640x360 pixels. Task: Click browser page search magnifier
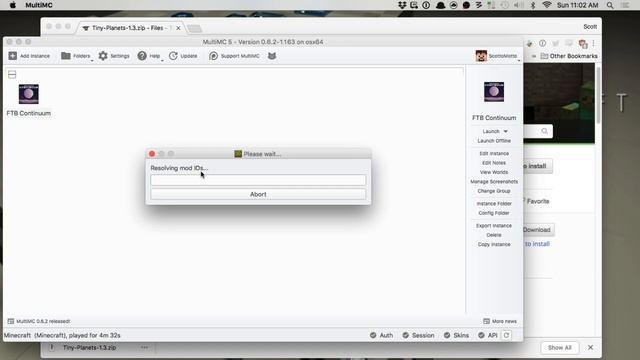[x=544, y=131]
